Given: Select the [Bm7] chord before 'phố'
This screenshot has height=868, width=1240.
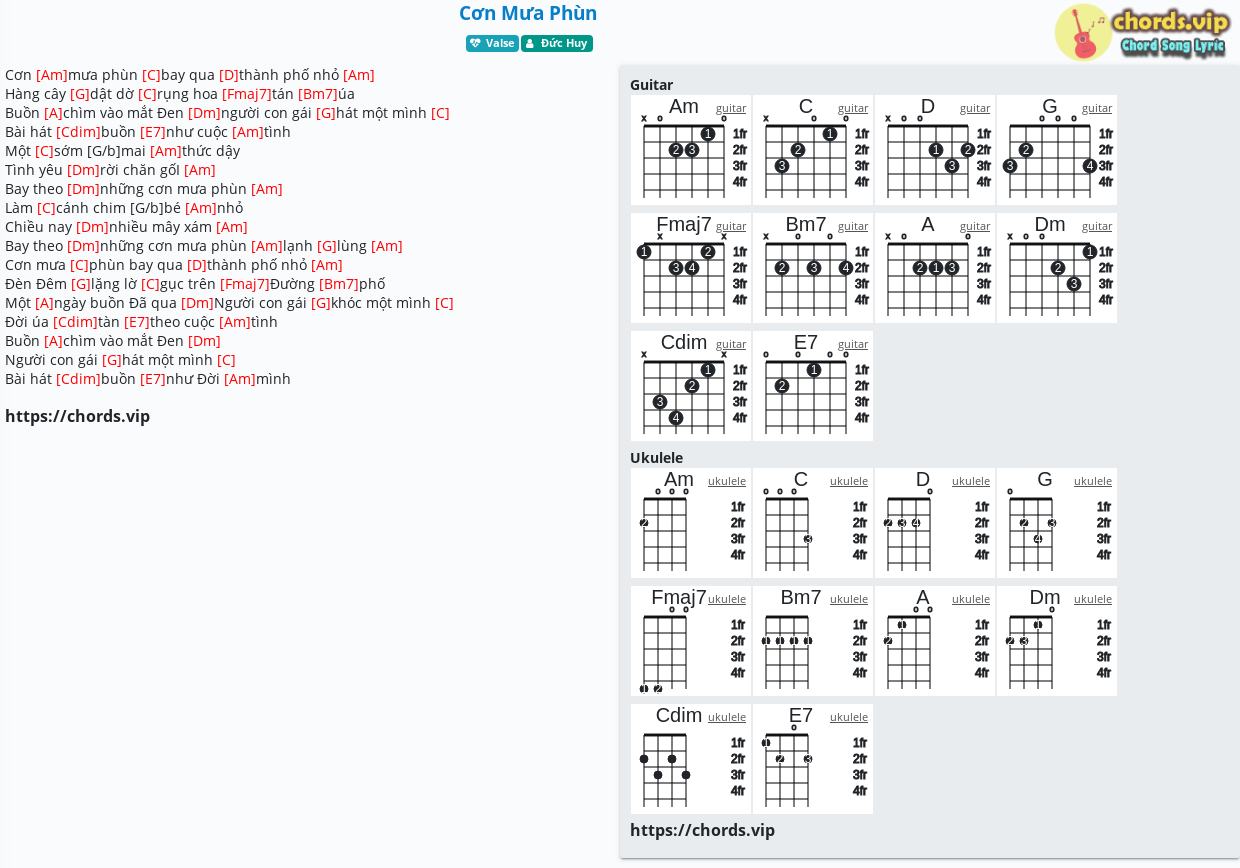Looking at the screenshot, I should pyautogui.click(x=339, y=284).
